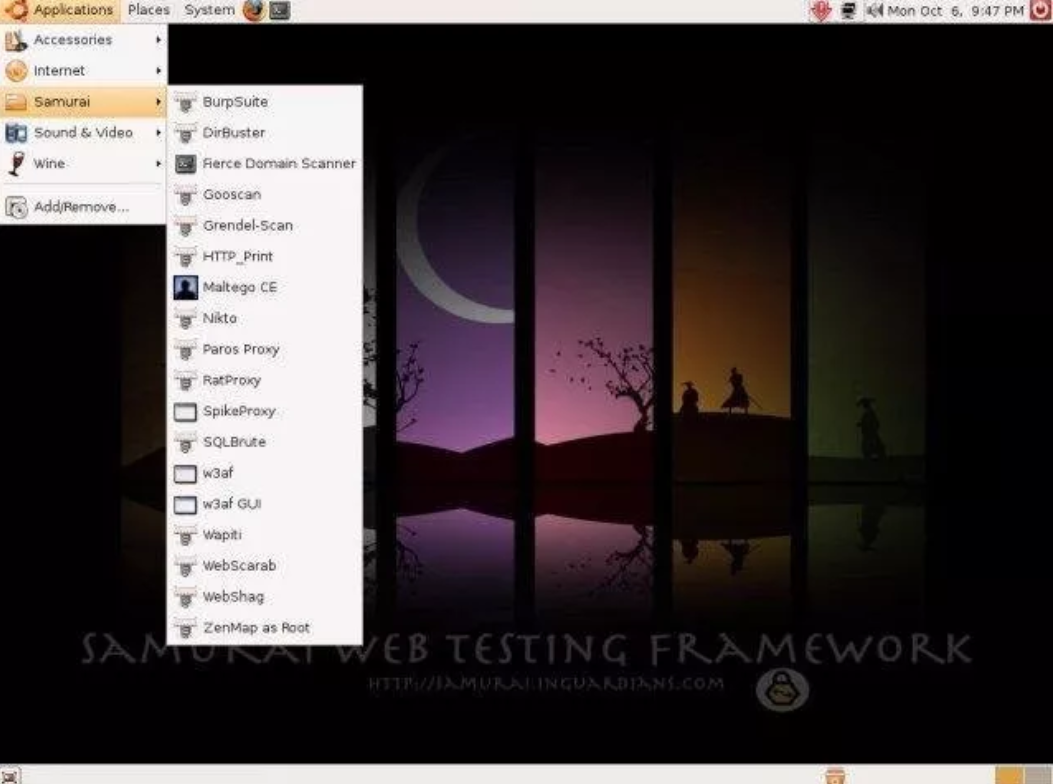The image size is (1053, 784).
Task: Select the RatProxy menu entry
Action: pyautogui.click(x=265, y=380)
